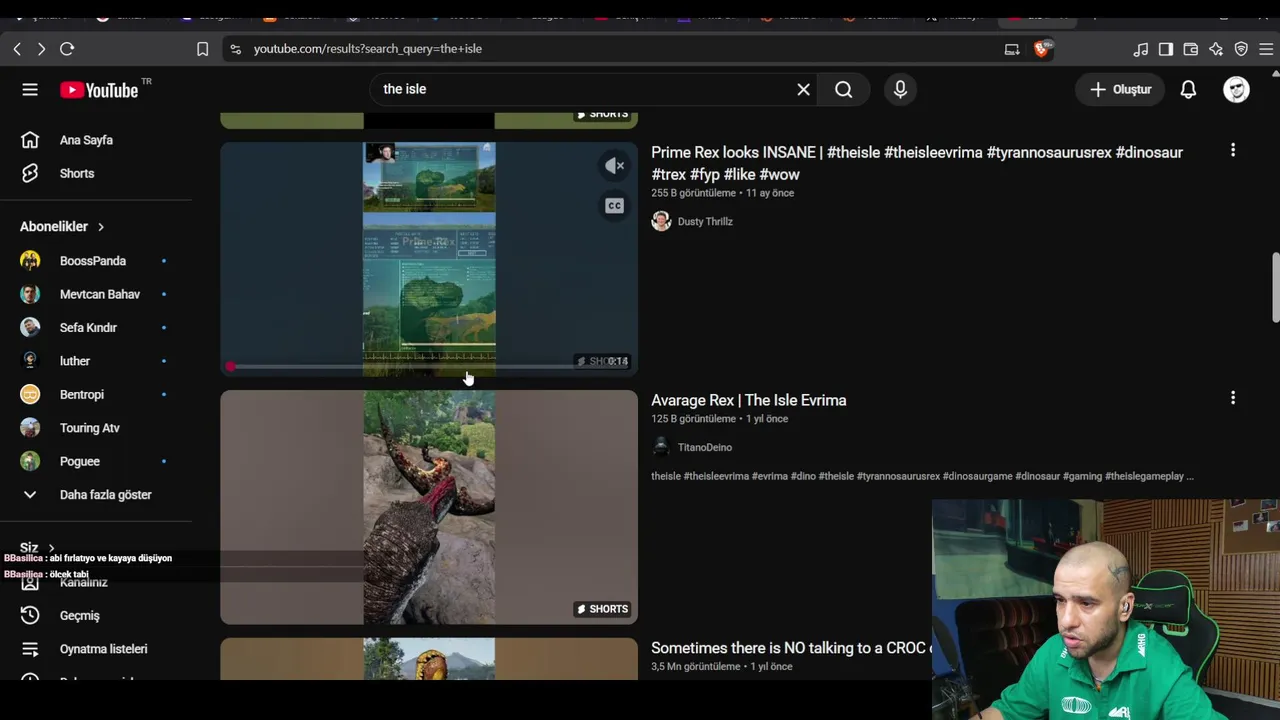Launch the Leo AI sparkle icon
Image resolution: width=1280 pixels, height=720 pixels.
[x=1216, y=49]
